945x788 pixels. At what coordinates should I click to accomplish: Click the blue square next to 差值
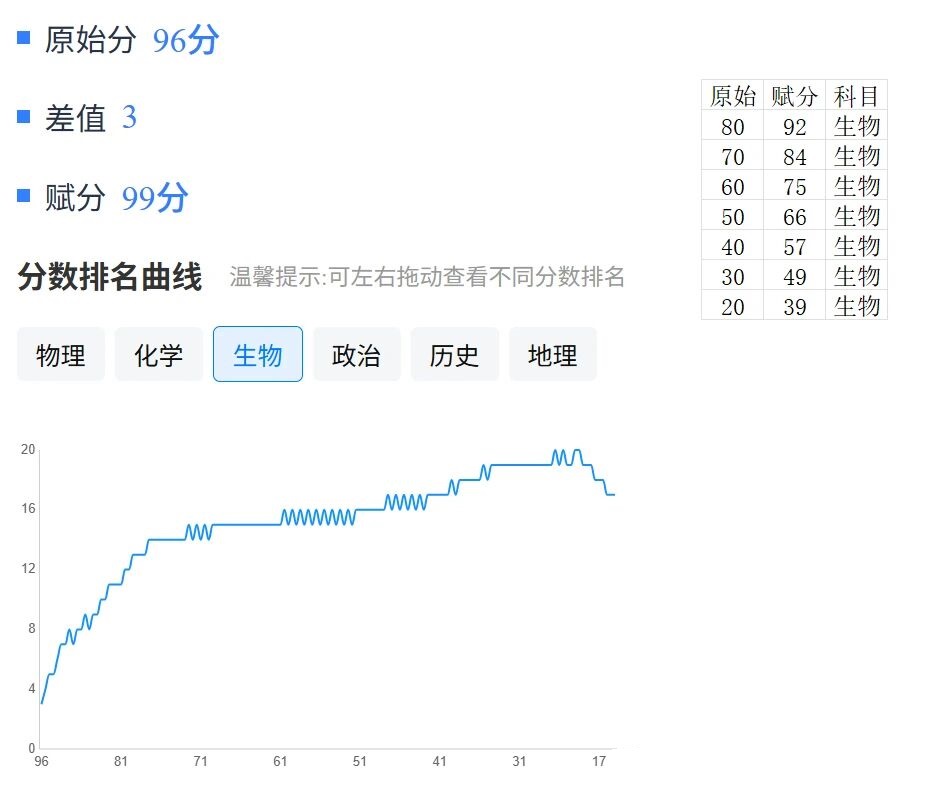pos(24,117)
